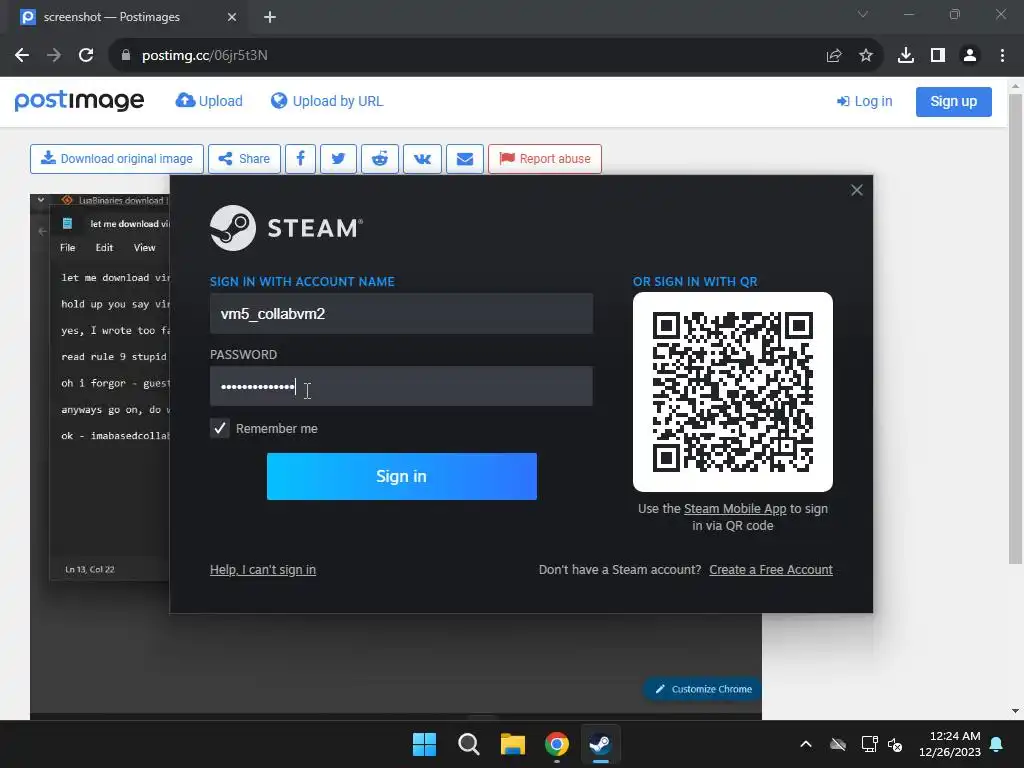Open a new browser tab
This screenshot has height=768, width=1024.
(270, 17)
